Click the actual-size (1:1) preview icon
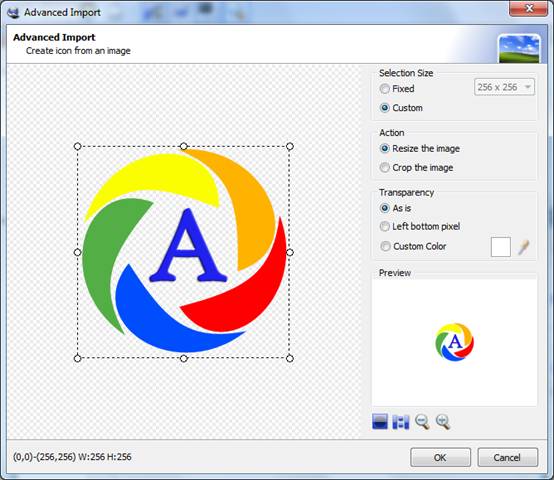The width and height of the screenshot is (554, 480). coord(401,421)
